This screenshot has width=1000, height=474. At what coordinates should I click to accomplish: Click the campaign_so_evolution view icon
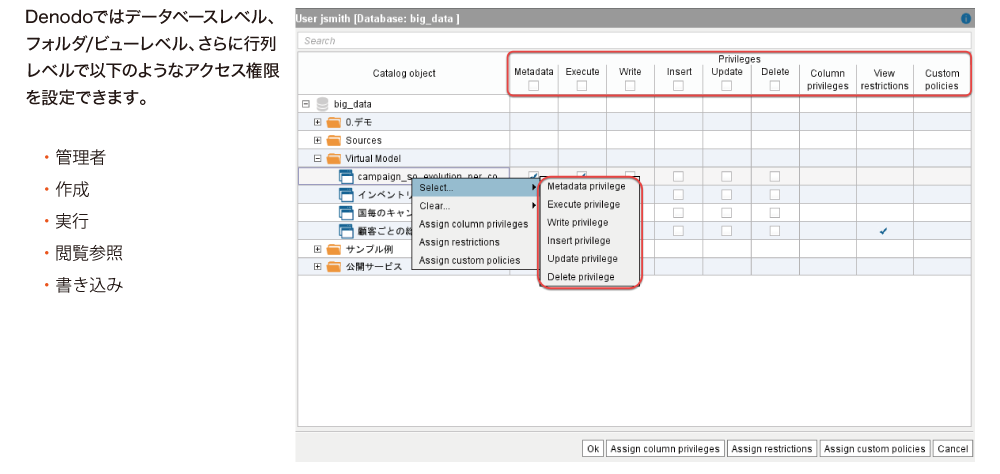(x=346, y=177)
